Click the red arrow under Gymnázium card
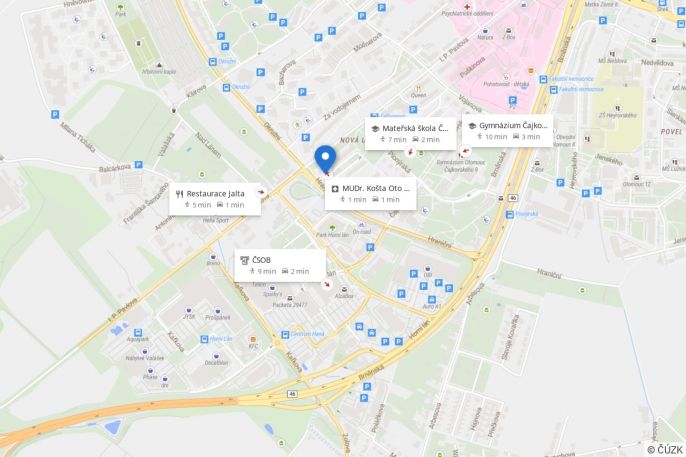 pyautogui.click(x=466, y=151)
